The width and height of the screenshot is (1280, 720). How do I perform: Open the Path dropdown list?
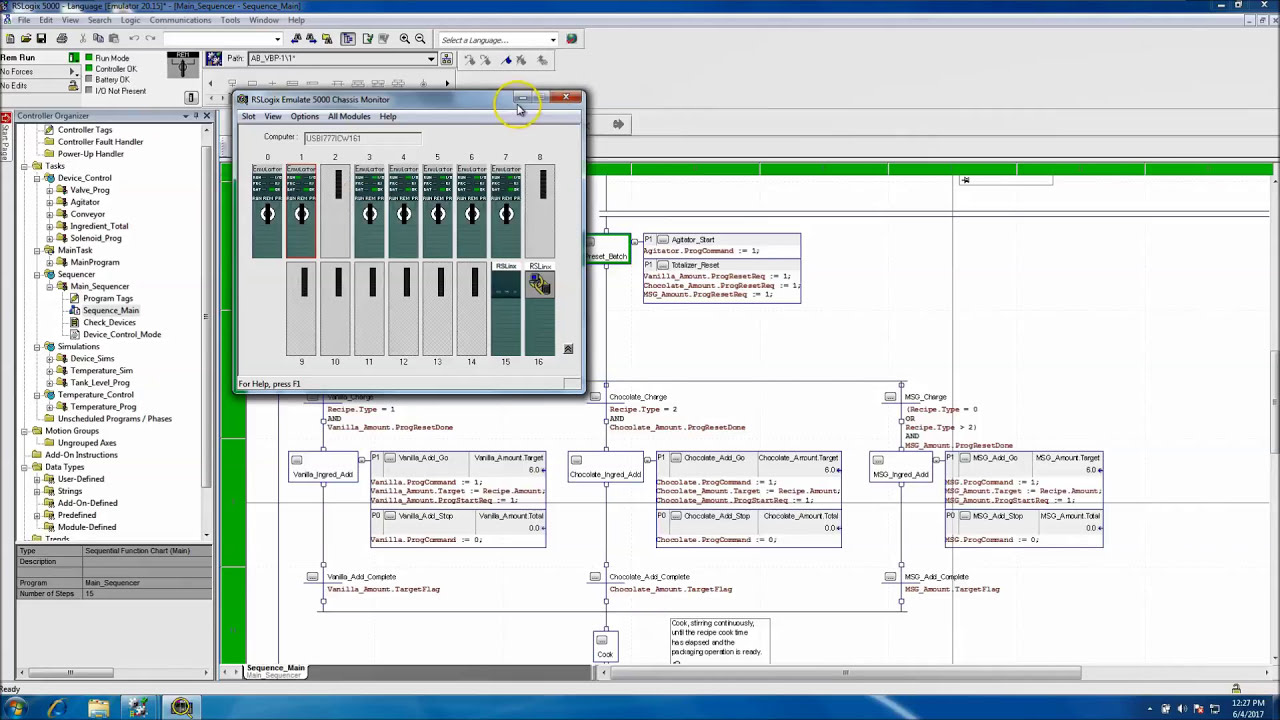(x=431, y=59)
